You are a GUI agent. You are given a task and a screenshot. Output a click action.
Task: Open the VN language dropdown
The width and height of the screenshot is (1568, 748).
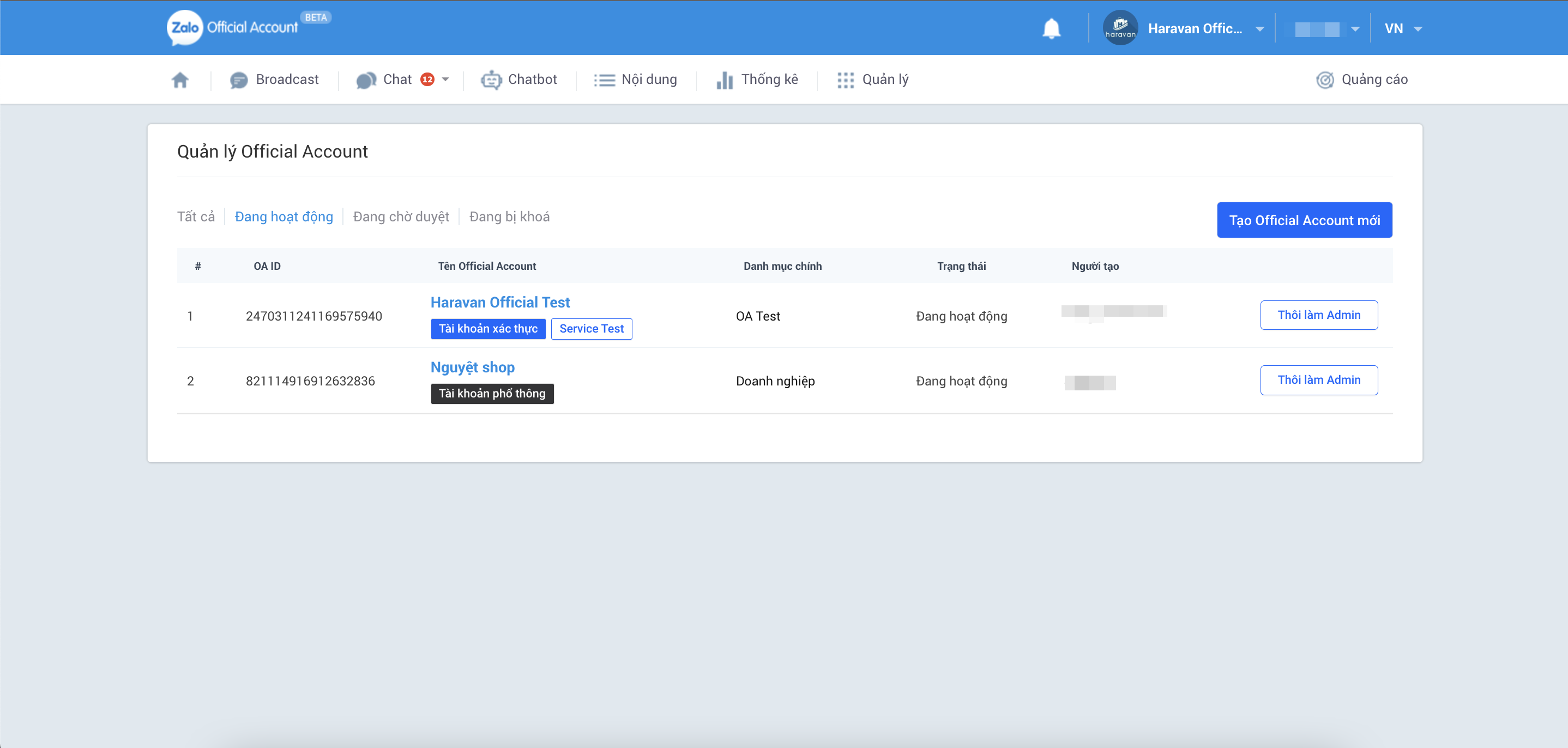(1403, 28)
